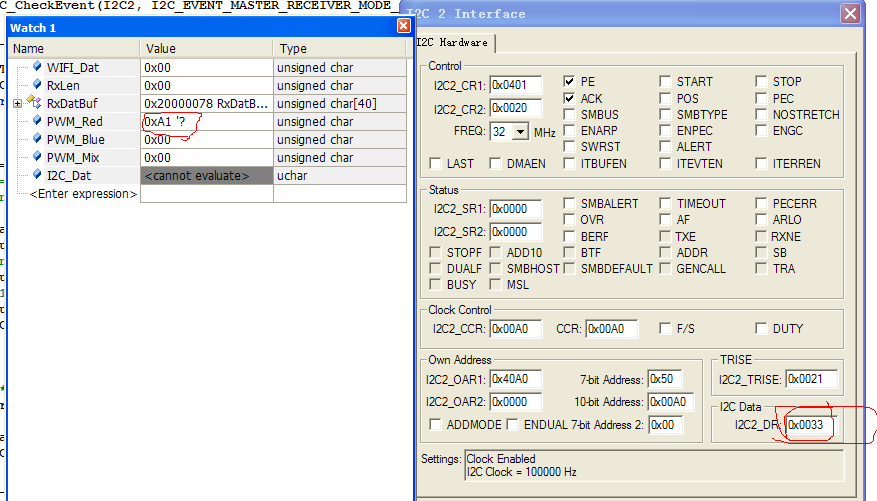Click the Name column header
This screenshot has width=877, height=501.
tap(73, 49)
